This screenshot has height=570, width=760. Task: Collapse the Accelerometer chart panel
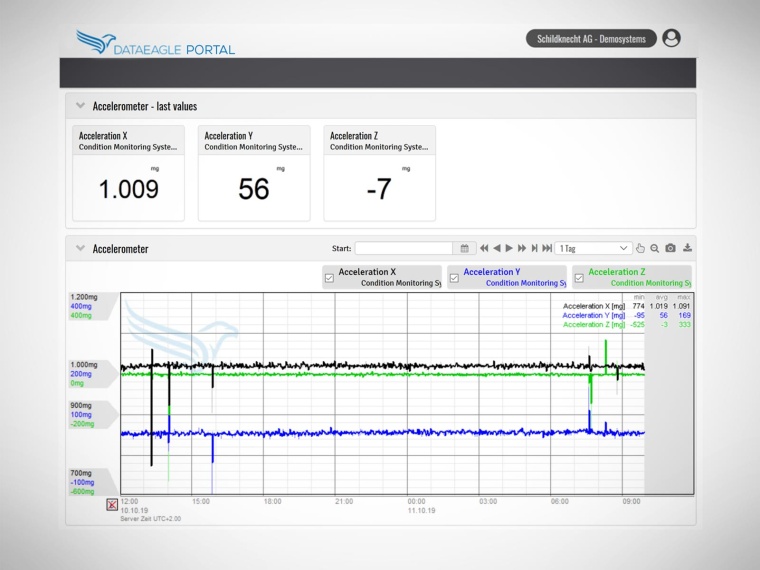(x=80, y=248)
